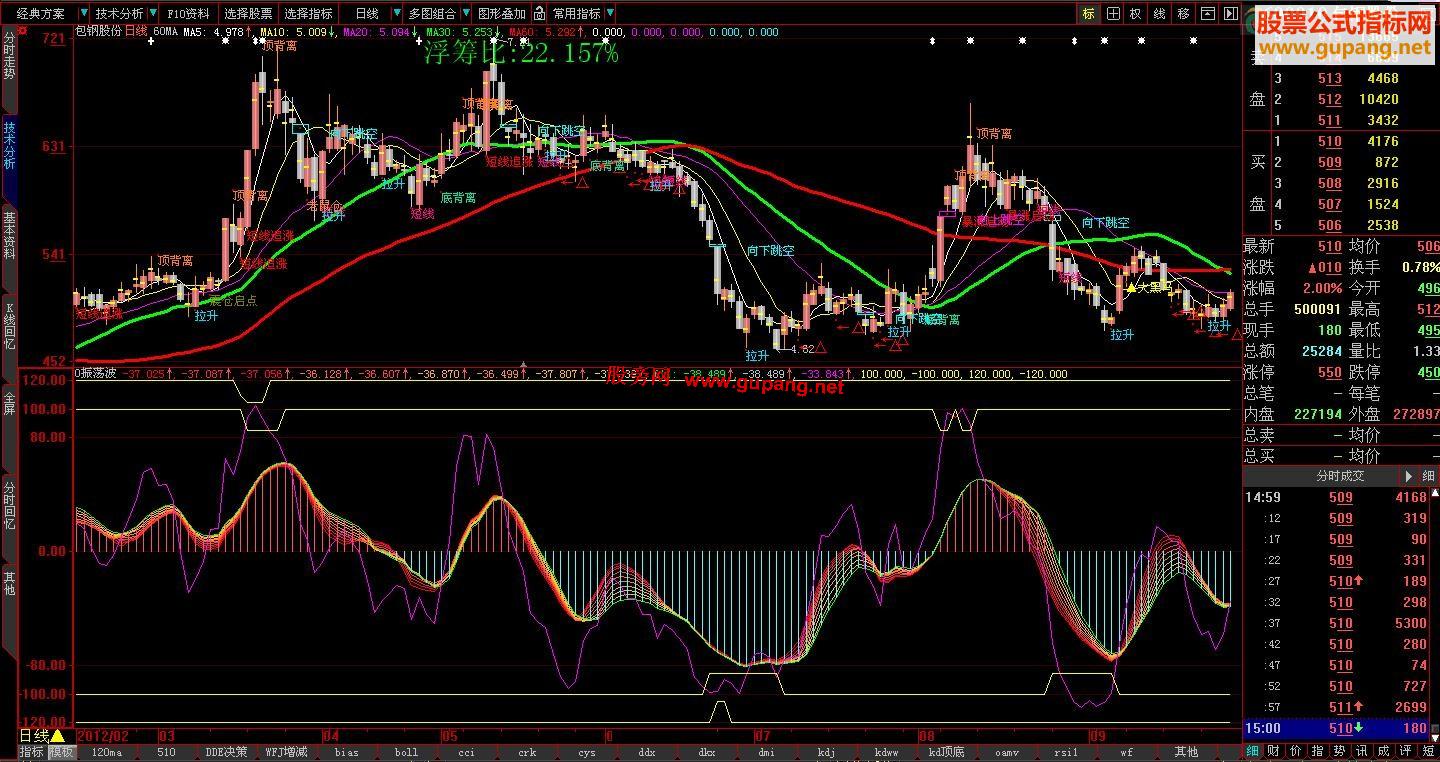Click the window layout icon in top toolbar

[1208, 14]
